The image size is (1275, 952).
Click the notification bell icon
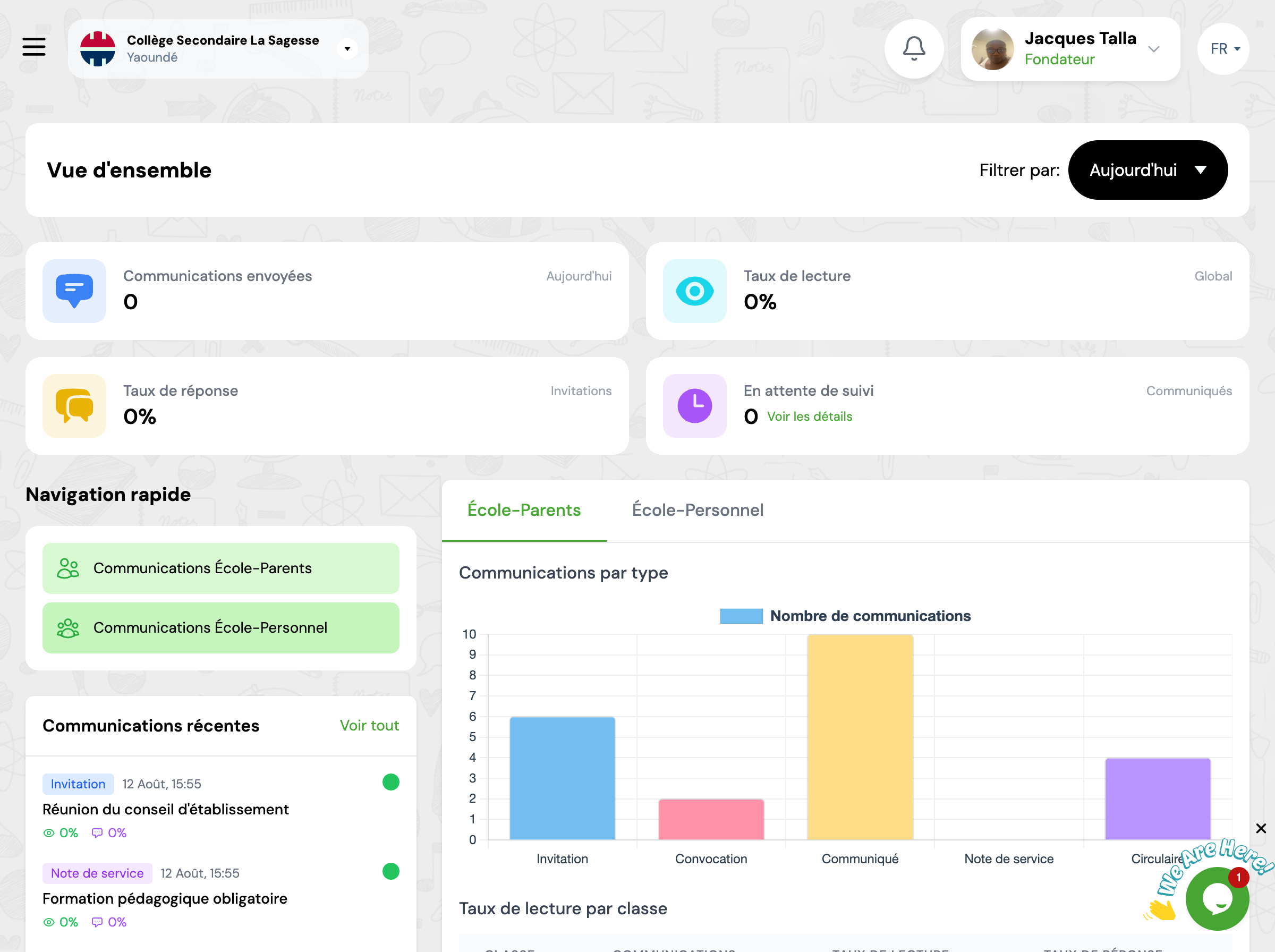(x=914, y=48)
